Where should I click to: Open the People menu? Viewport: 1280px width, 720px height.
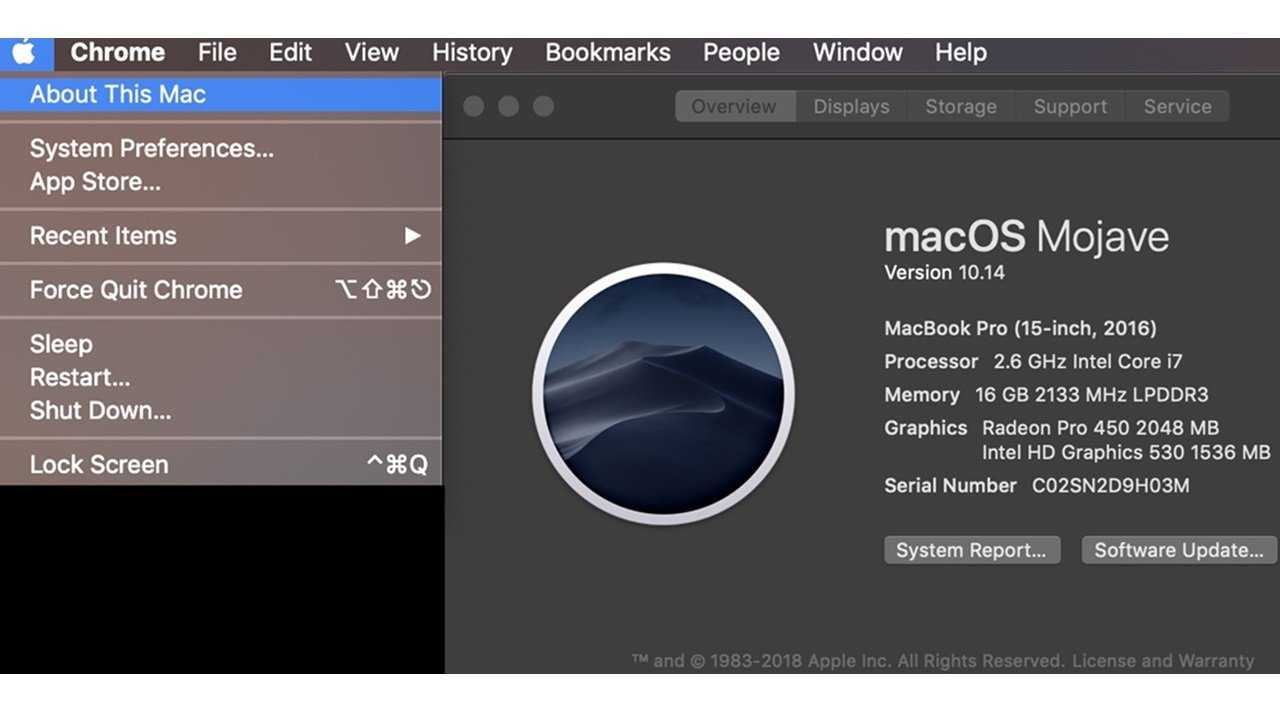[740, 52]
